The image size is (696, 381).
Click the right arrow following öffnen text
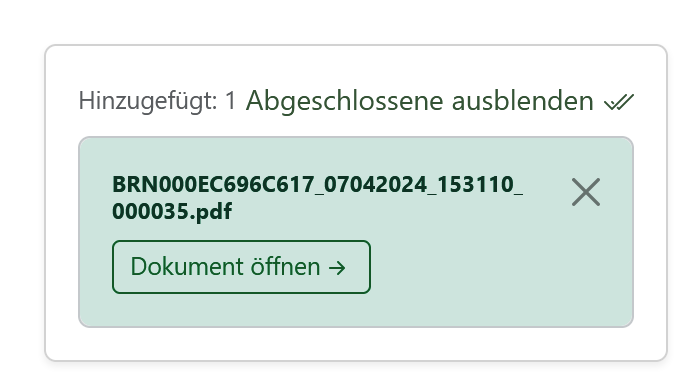coord(337,268)
